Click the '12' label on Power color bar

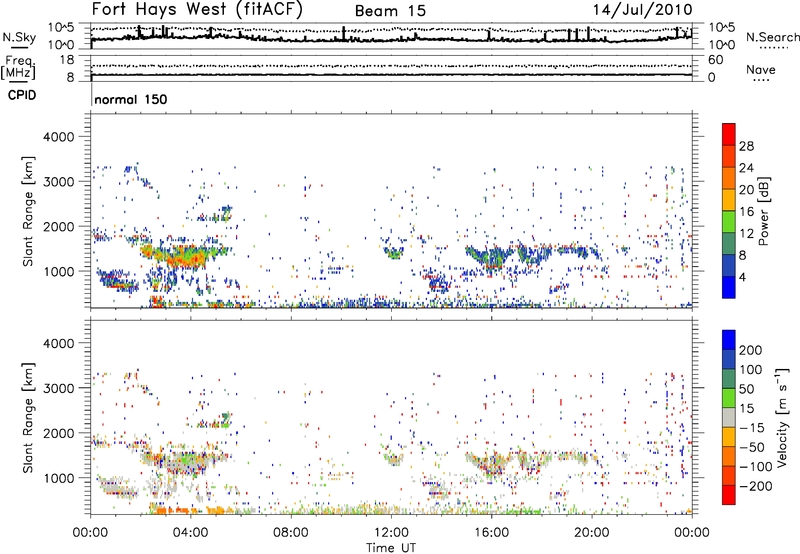(746, 234)
